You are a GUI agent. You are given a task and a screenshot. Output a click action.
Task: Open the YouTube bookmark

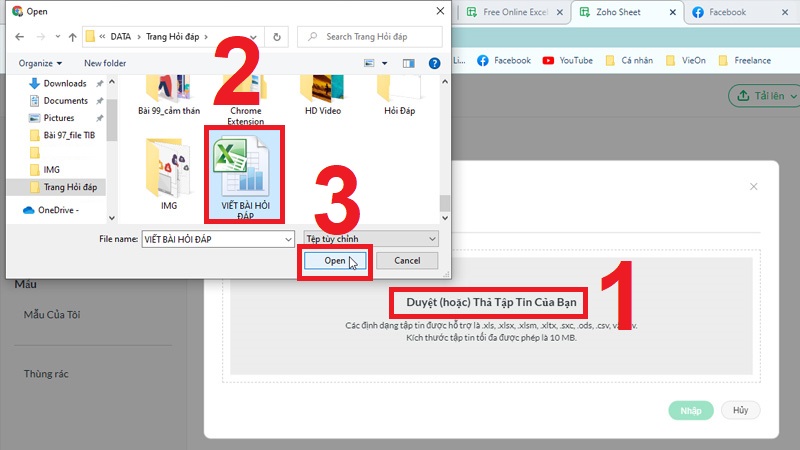567,60
